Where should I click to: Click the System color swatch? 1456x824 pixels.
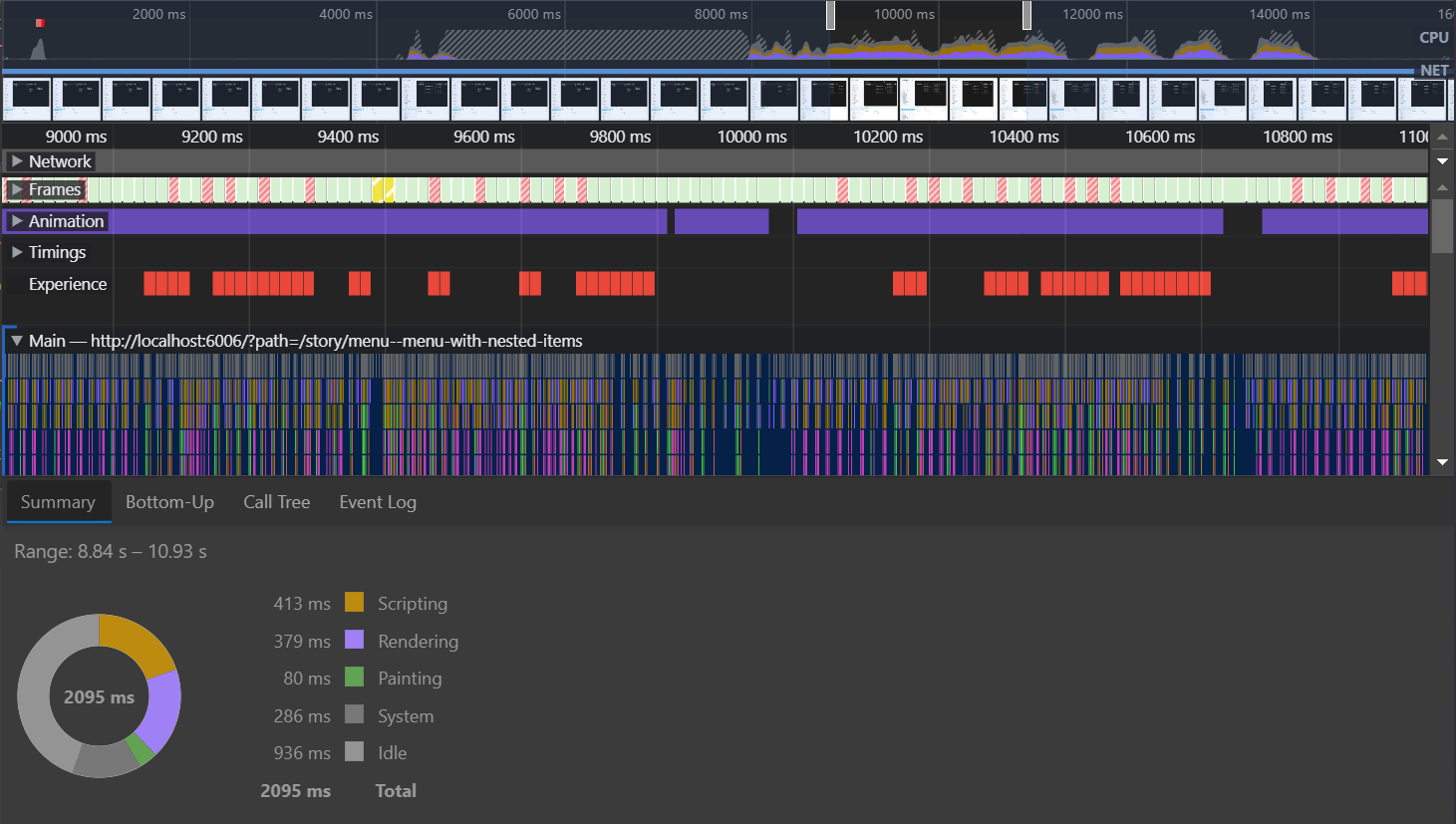click(x=354, y=714)
